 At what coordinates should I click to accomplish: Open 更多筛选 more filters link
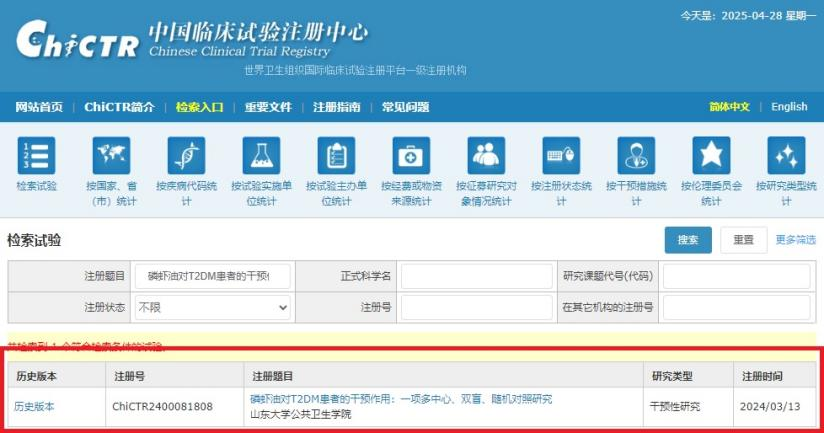pyautogui.click(x=796, y=240)
